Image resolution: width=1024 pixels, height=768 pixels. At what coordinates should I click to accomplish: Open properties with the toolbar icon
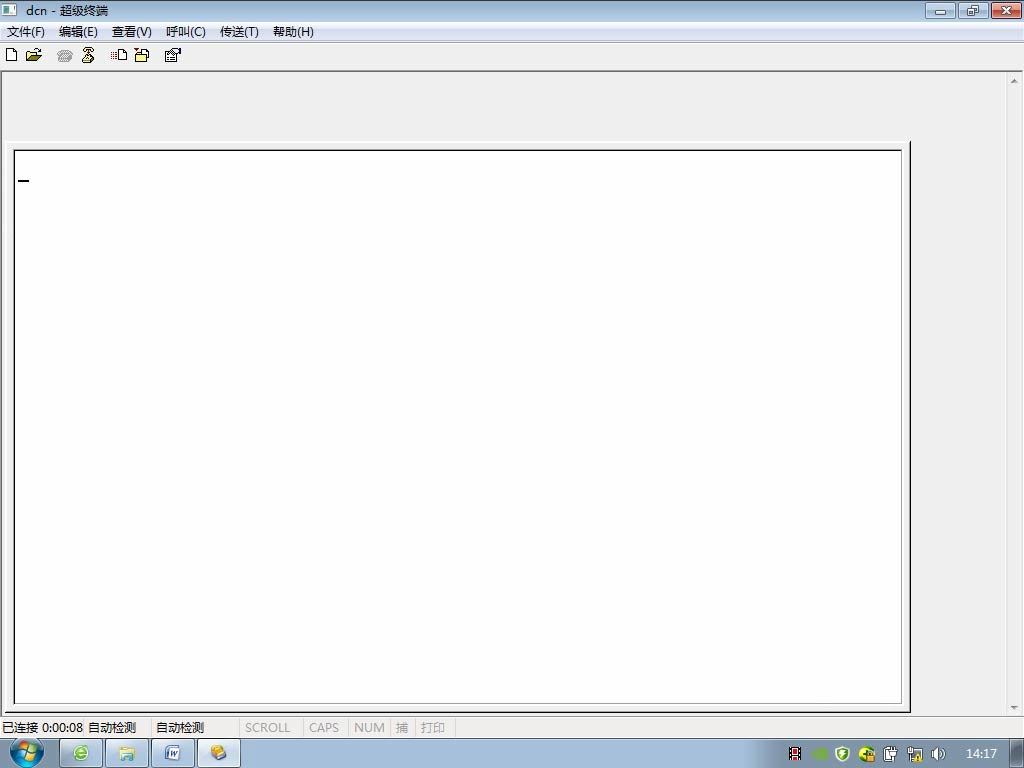pos(172,55)
